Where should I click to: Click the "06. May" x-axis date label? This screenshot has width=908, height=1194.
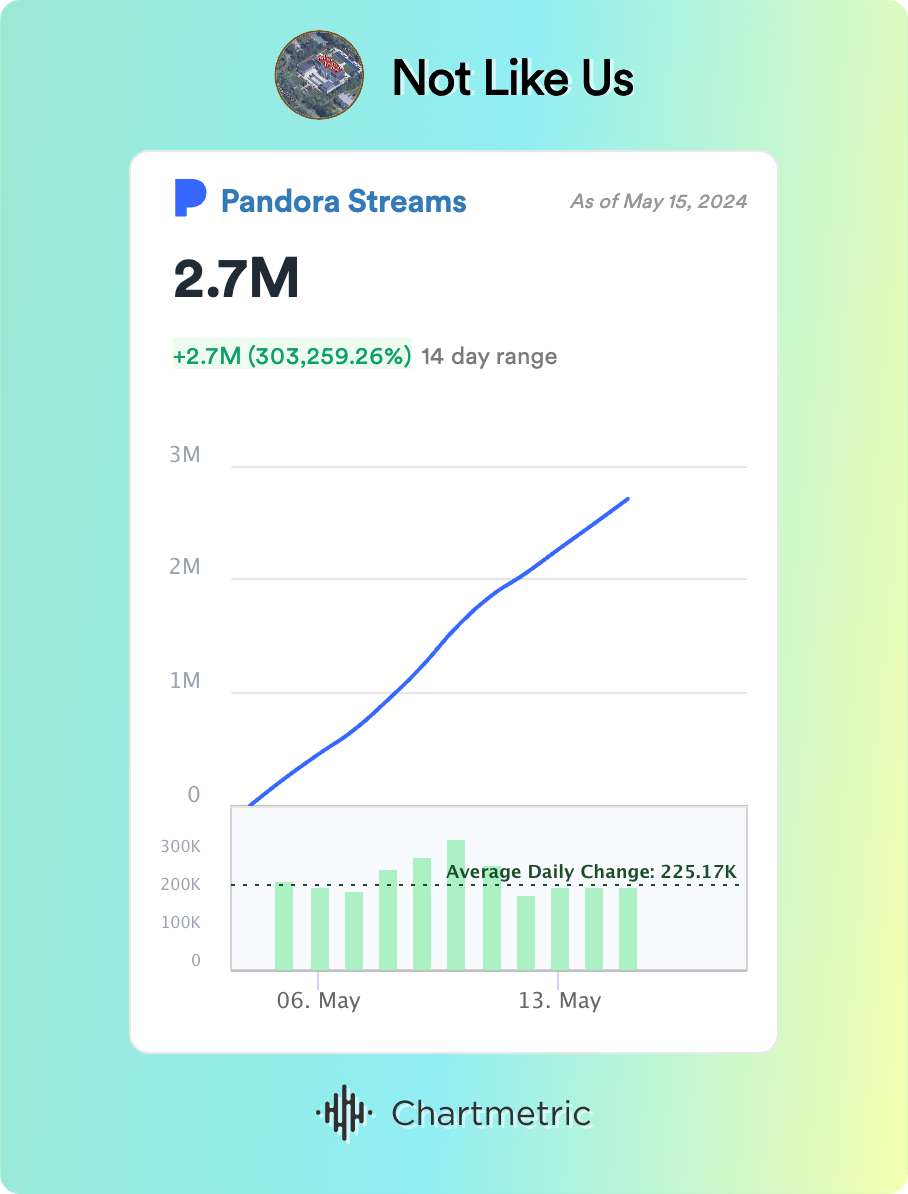pyautogui.click(x=318, y=1000)
